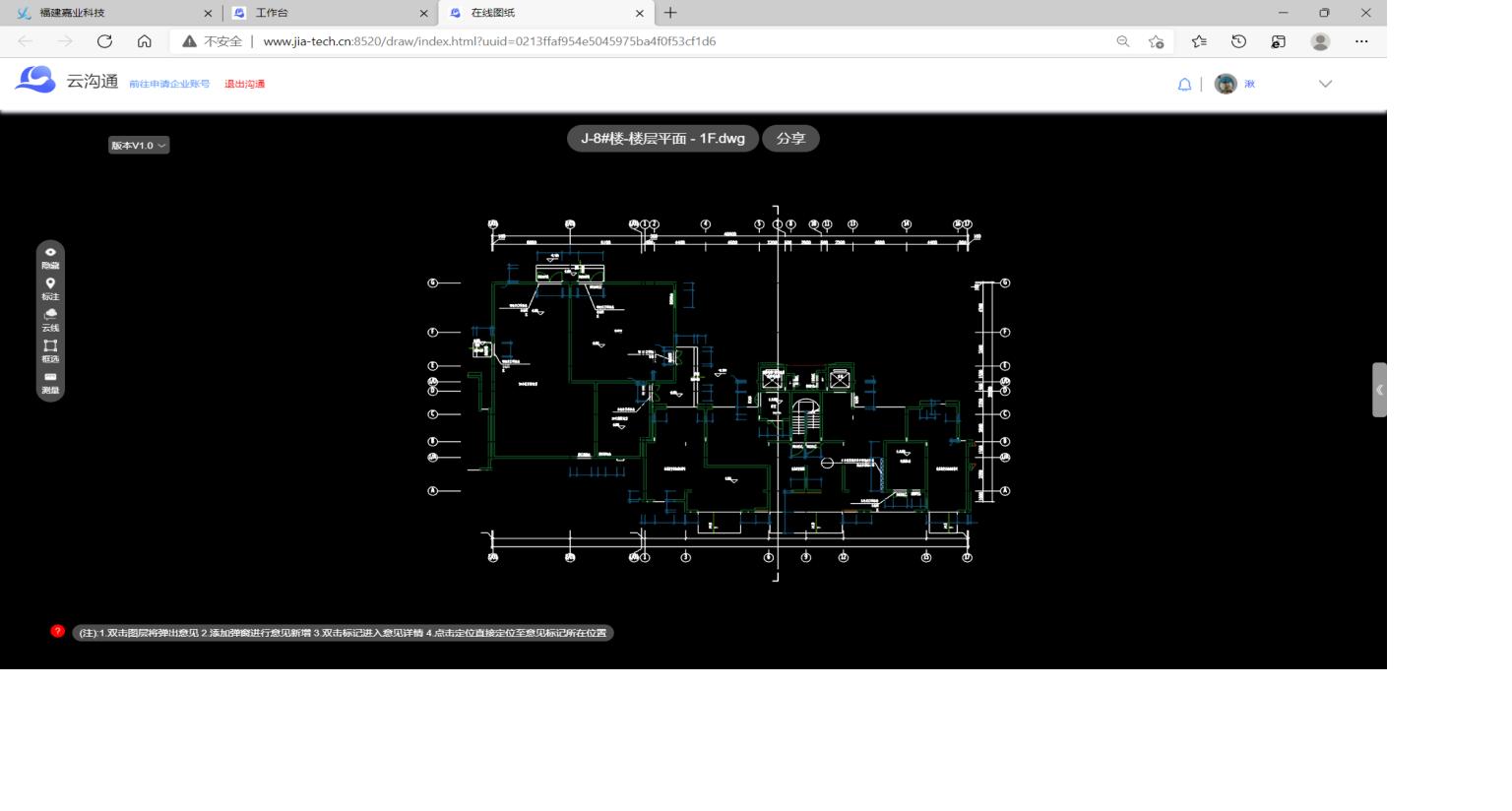Click the user avatar picture in header
The width and height of the screenshot is (1512, 811).
1226,85
